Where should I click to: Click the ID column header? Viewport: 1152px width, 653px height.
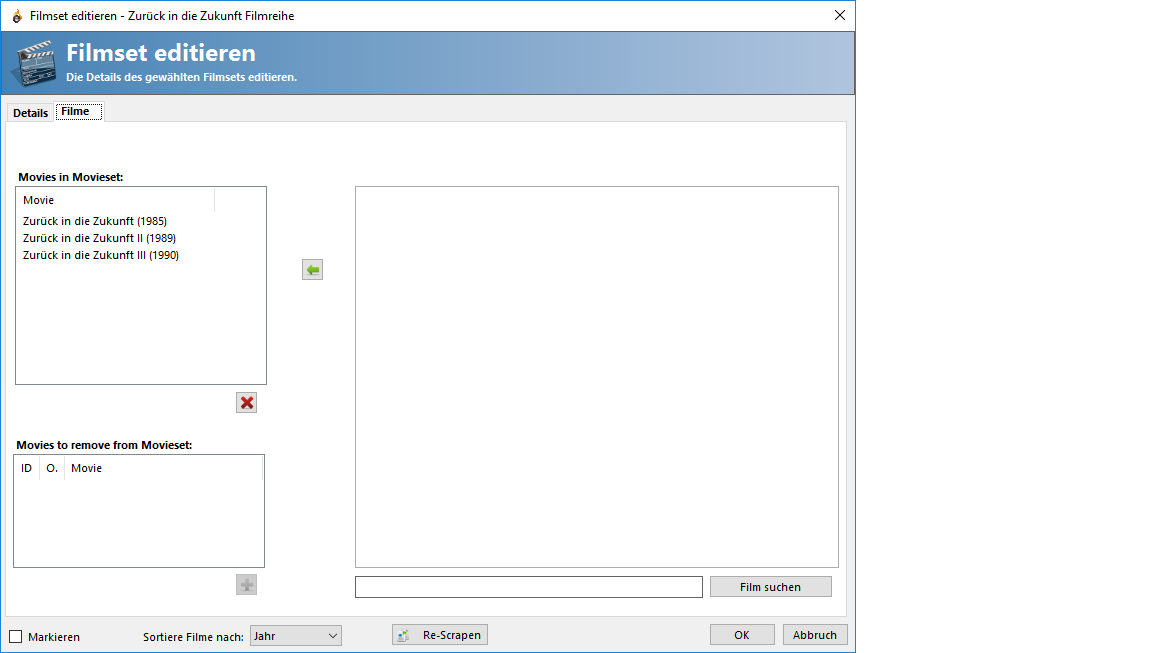tap(26, 468)
